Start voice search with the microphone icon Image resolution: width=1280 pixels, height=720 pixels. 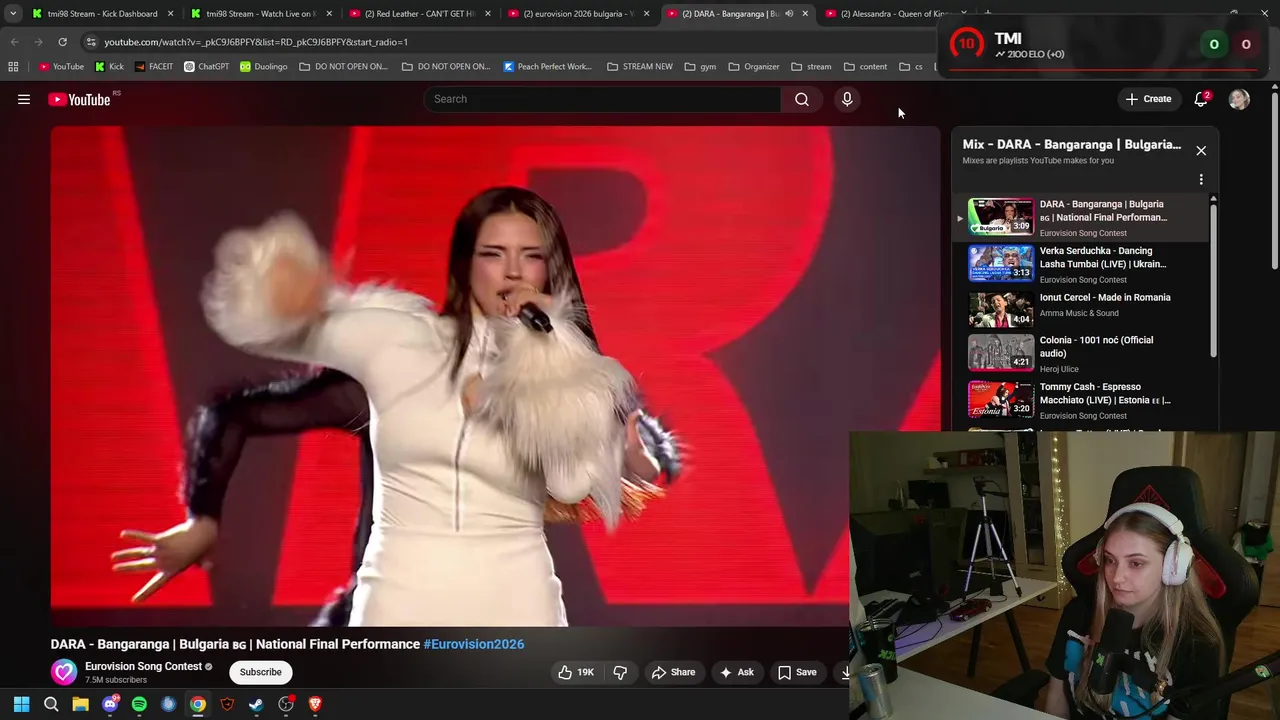coord(847,99)
